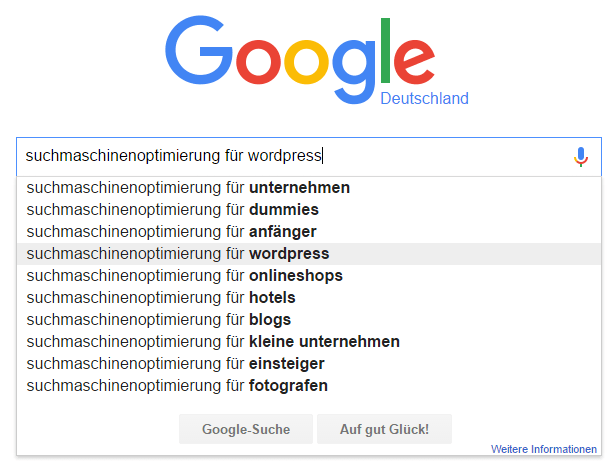This screenshot has height=468, width=615.
Task: Choose the "hotels" autocomplete suggestion
Action: point(309,298)
